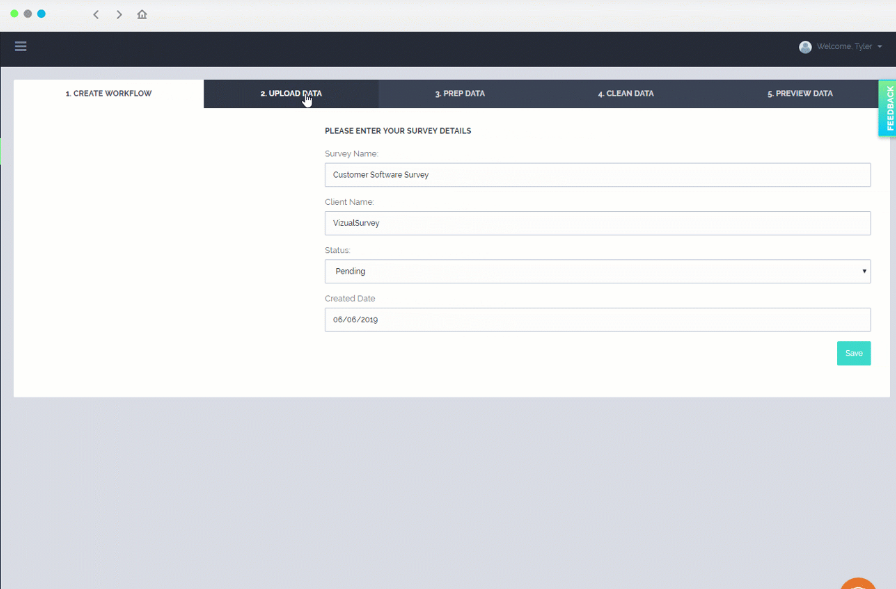Open the 4. CLEAN DATA tab

(x=625, y=93)
